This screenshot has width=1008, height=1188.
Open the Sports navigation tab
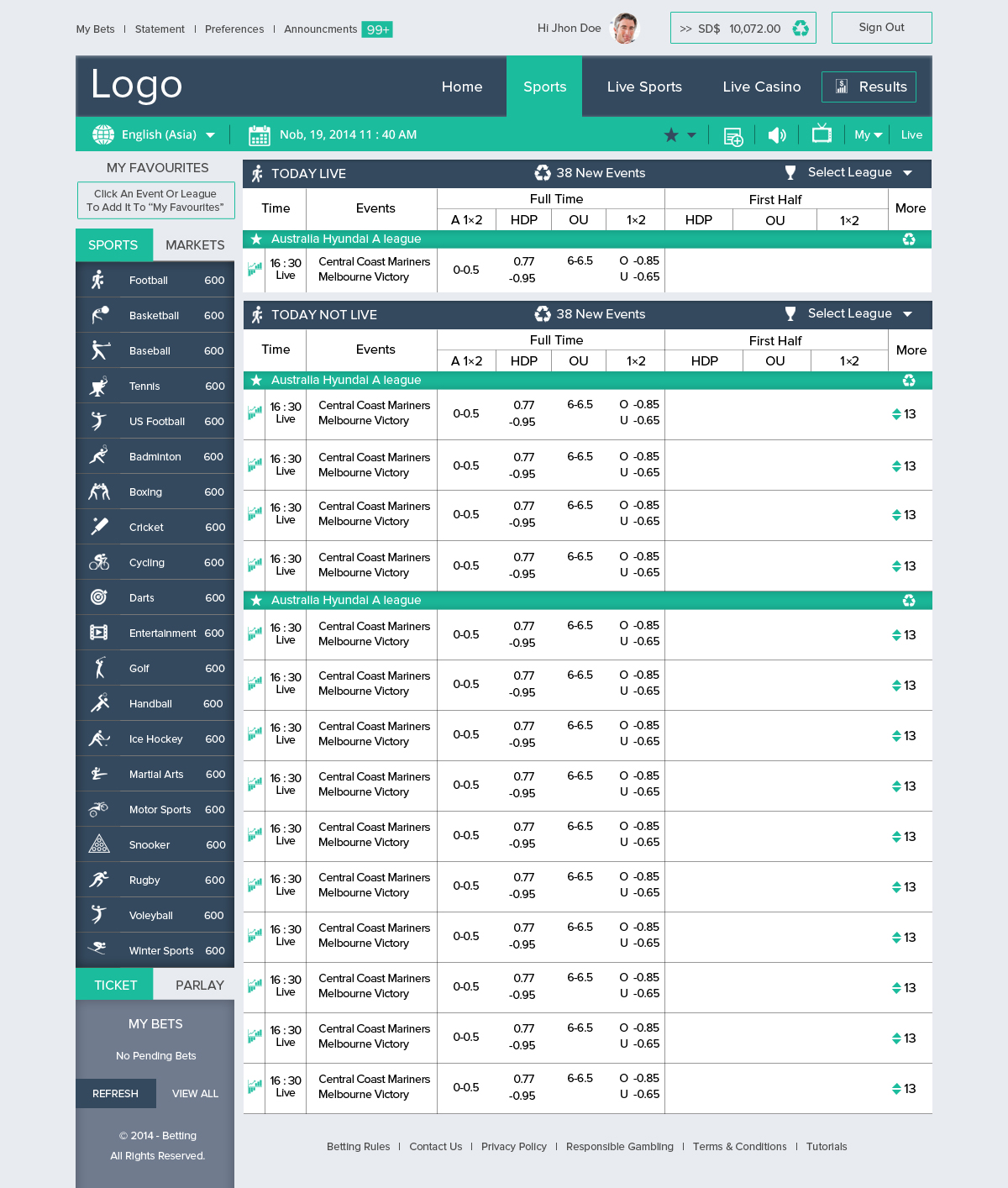point(544,87)
